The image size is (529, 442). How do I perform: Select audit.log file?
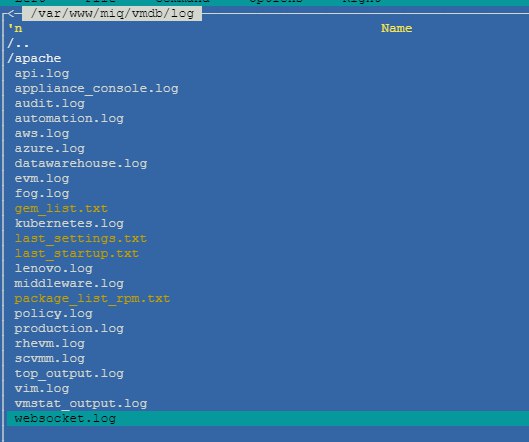click(x=50, y=103)
